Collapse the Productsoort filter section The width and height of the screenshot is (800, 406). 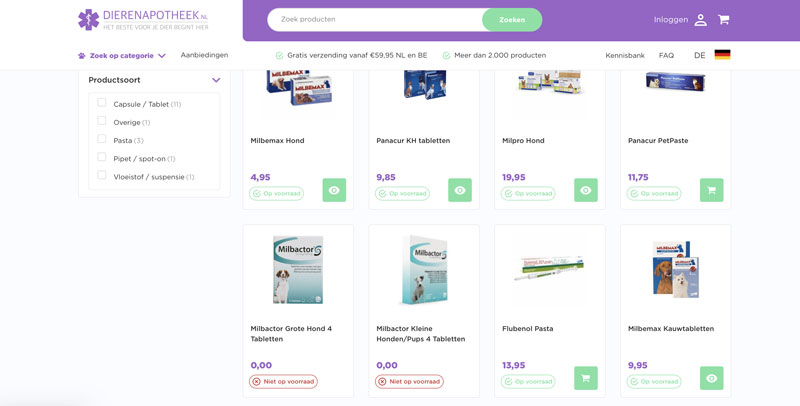216,80
